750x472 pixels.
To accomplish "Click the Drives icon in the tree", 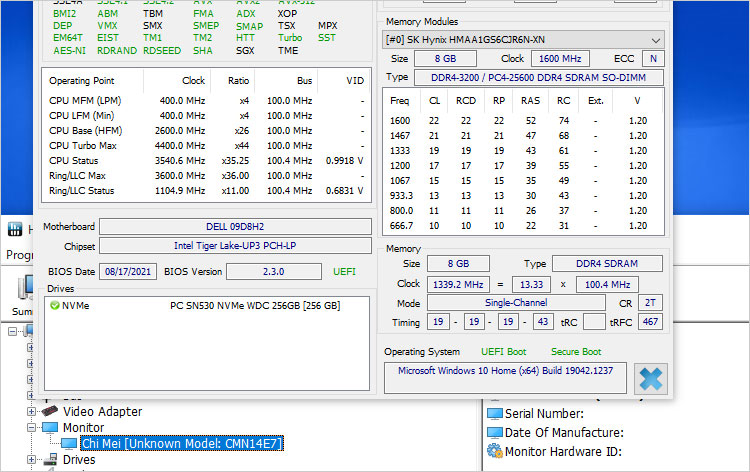I will 49,460.
